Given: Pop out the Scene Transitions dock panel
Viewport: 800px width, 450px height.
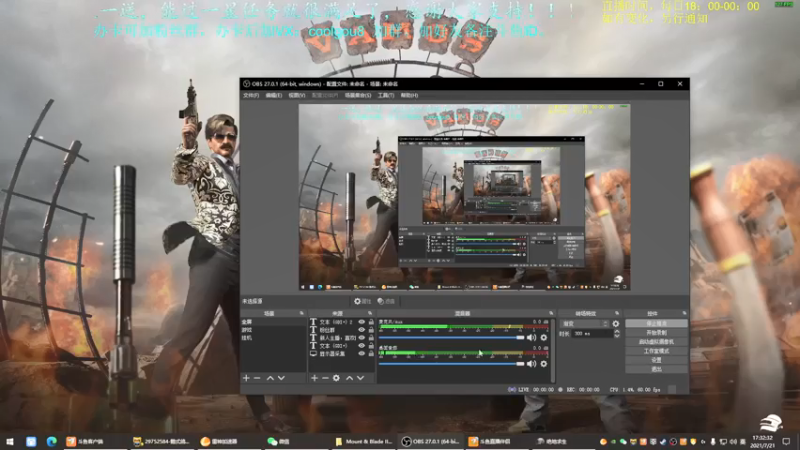Looking at the screenshot, I should 617,313.
